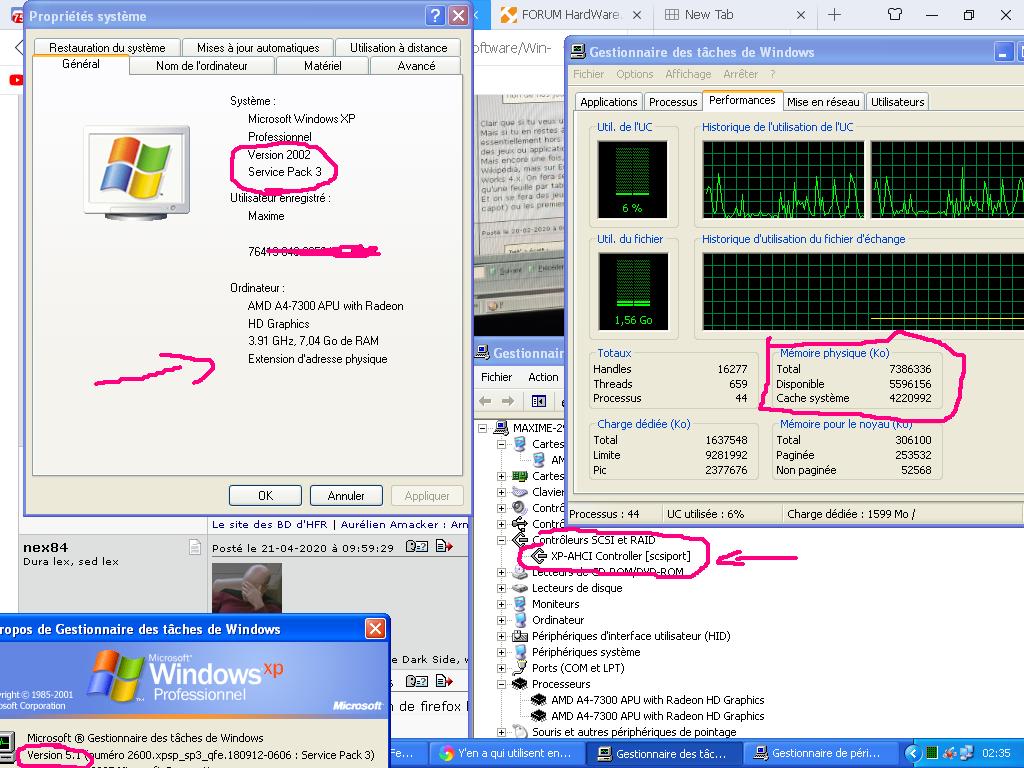The width and height of the screenshot is (1024, 768).
Task: Open a new browser tab with plus icon
Action: click(835, 14)
